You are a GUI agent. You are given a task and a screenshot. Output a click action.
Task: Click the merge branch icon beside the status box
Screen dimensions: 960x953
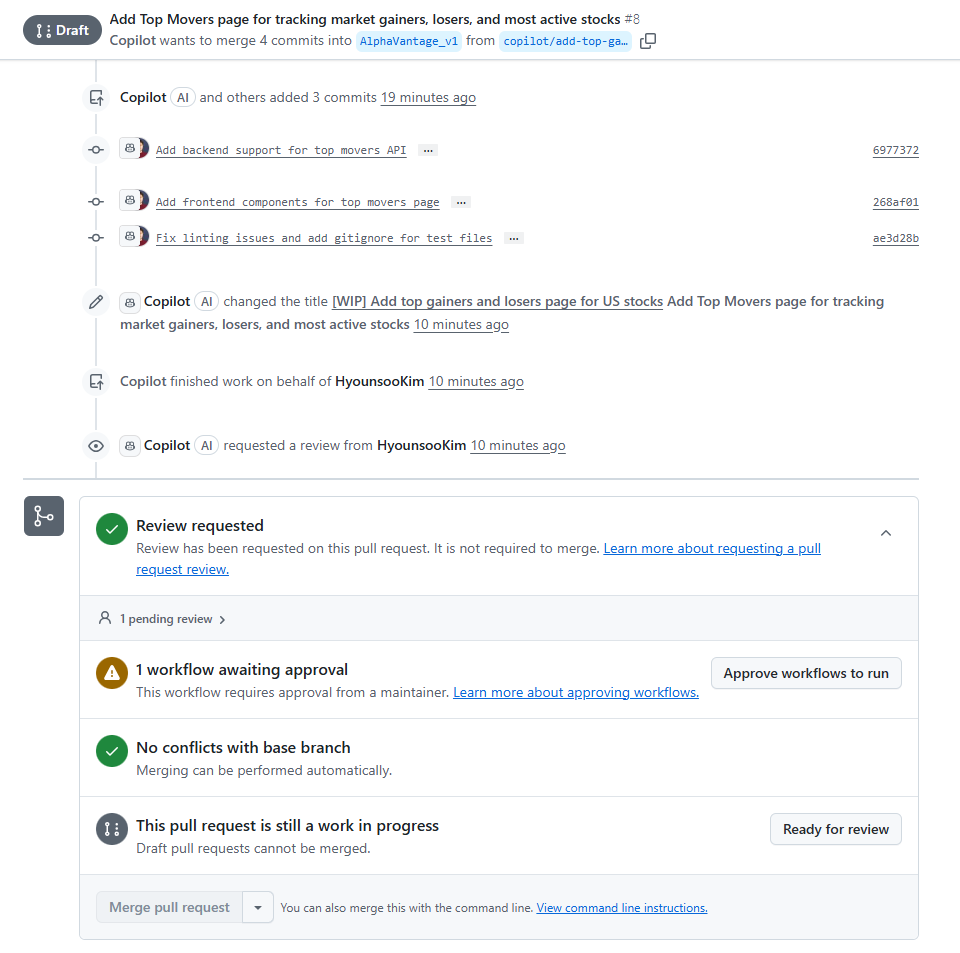point(44,516)
